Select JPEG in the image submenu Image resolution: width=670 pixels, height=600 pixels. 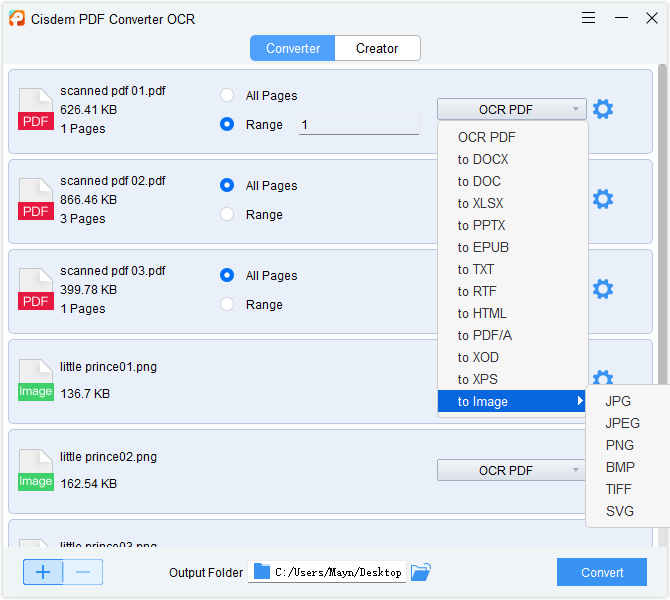click(x=627, y=423)
